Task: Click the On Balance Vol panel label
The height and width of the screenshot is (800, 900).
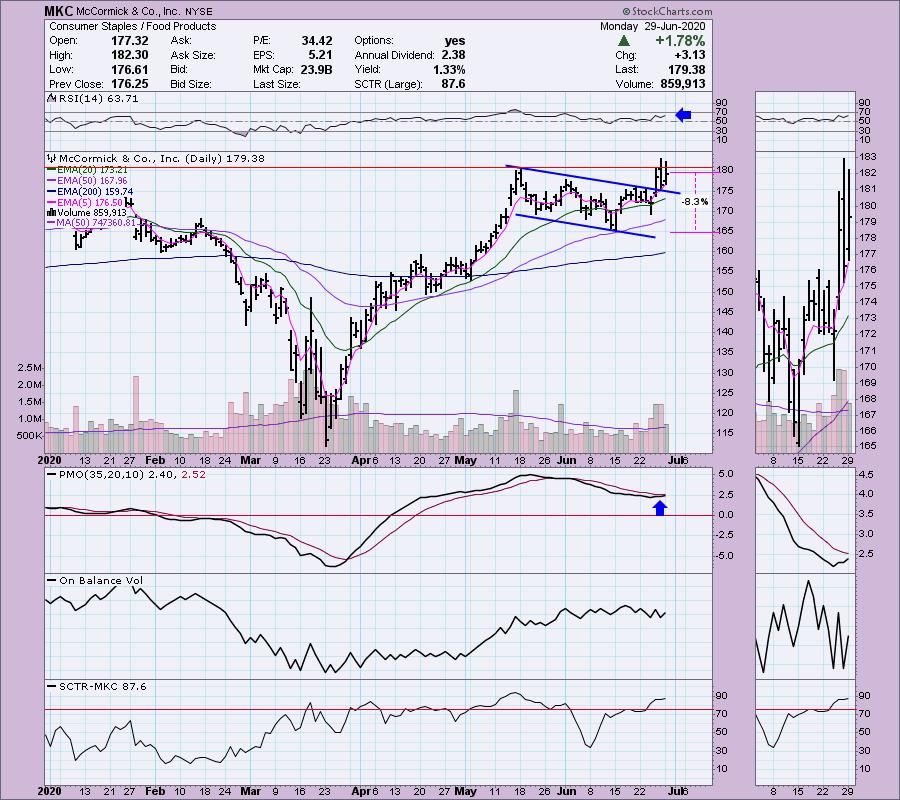Action: click(101, 581)
